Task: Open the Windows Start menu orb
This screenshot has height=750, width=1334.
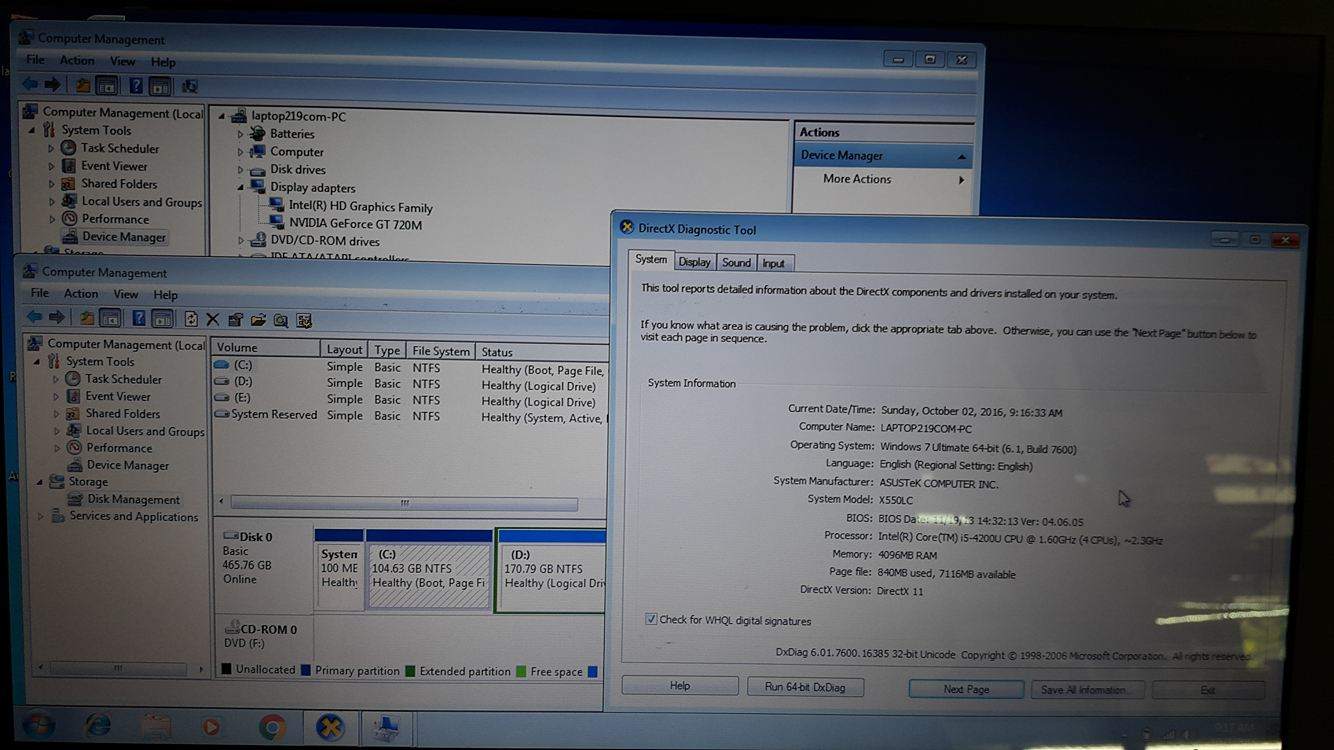Action: point(38,725)
